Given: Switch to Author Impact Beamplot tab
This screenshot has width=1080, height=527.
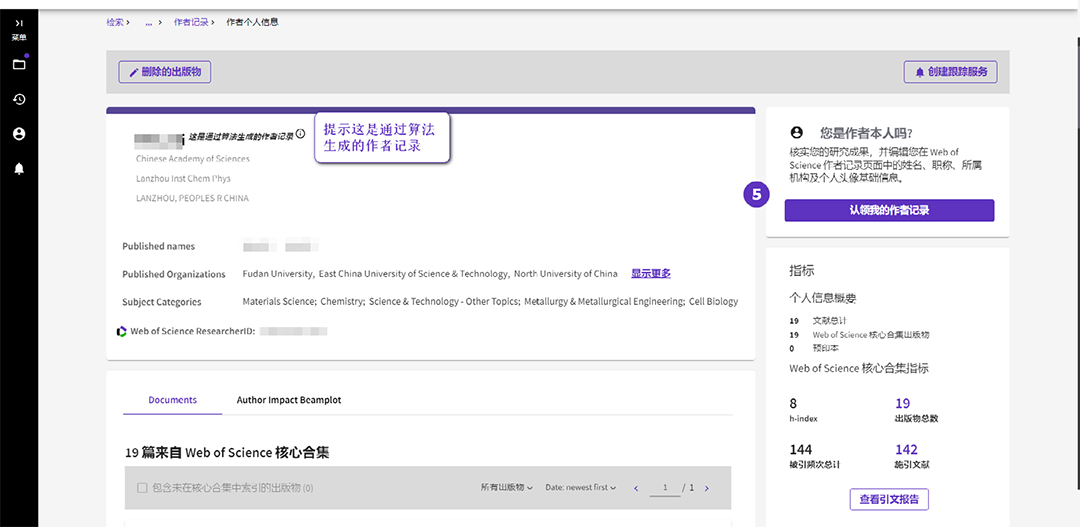Looking at the screenshot, I should pyautogui.click(x=289, y=400).
